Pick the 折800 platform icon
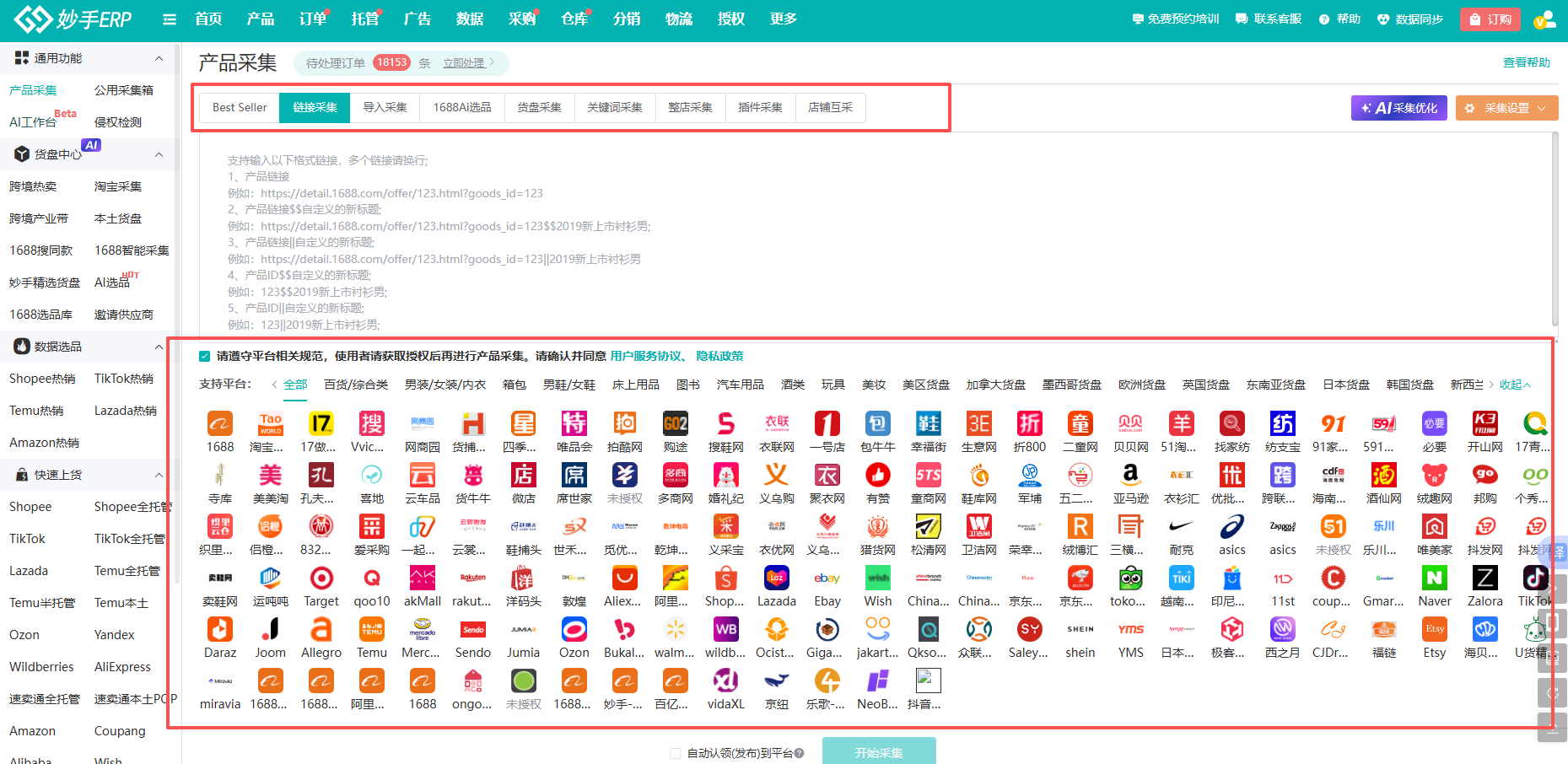Viewport: 1568px width, 764px height. point(1030,423)
